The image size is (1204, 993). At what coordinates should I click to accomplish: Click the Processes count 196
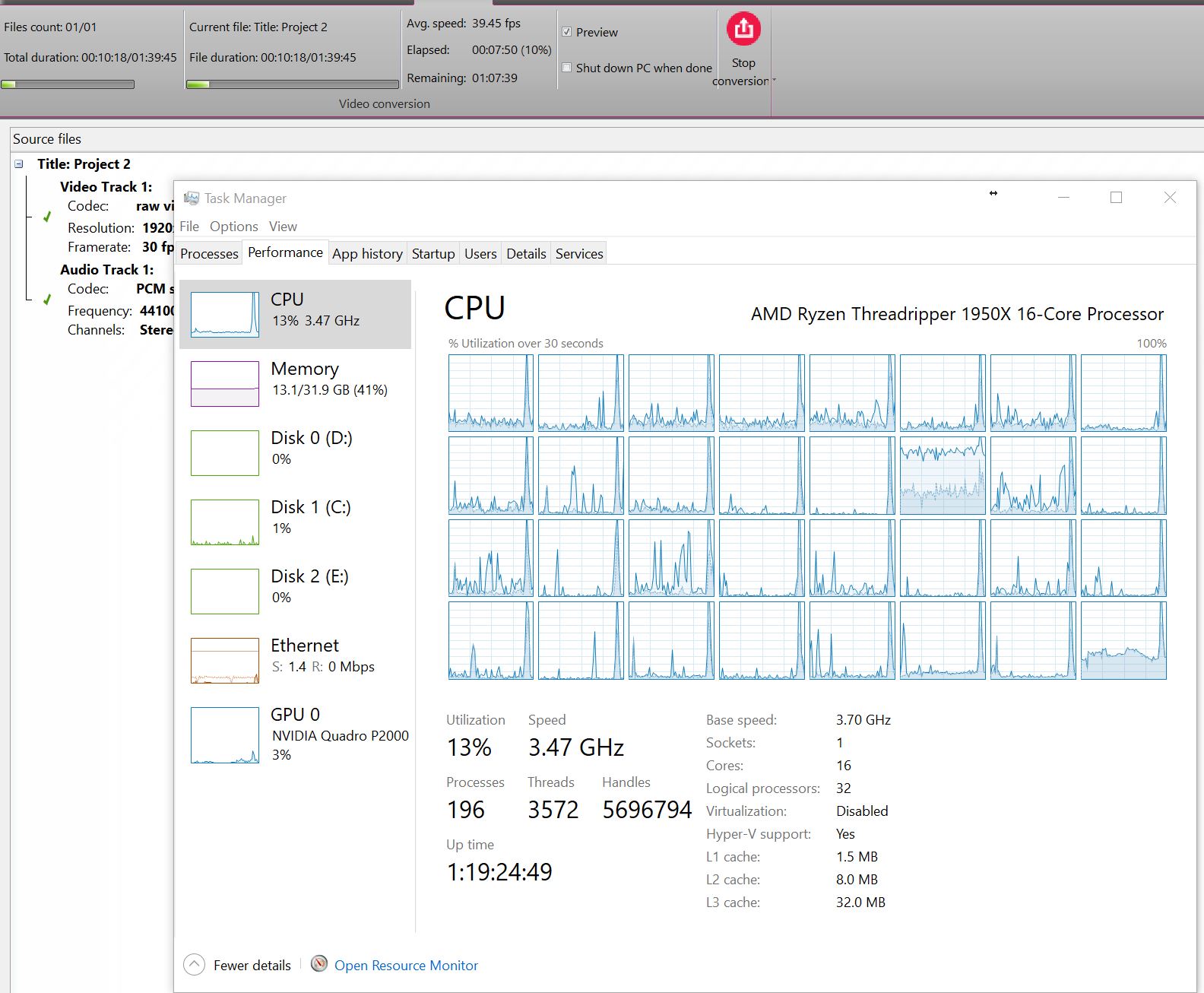(x=466, y=810)
